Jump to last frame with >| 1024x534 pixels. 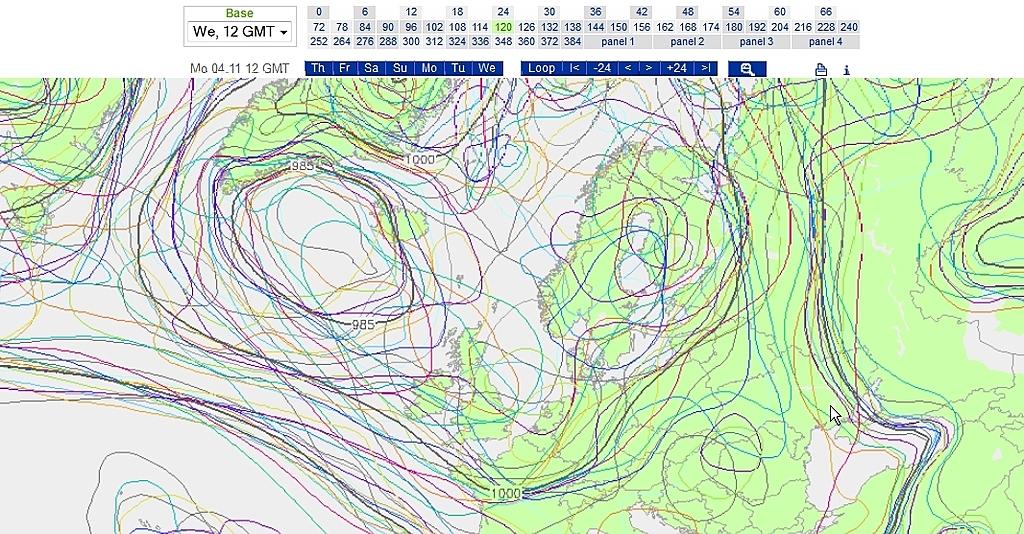[x=706, y=68]
